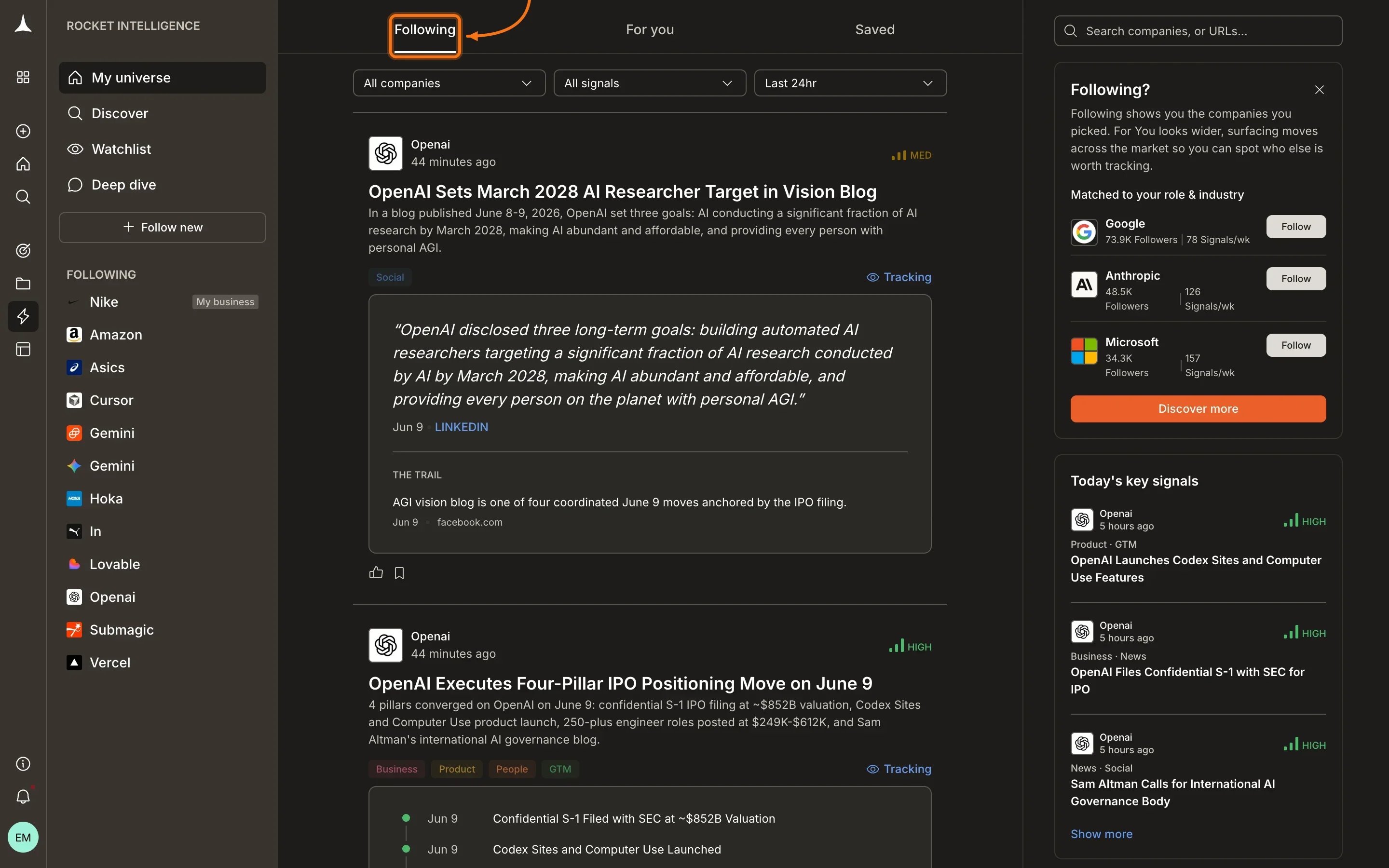Screen dimensions: 1389x868
Task: Click the Cursor logo in Following list
Action: click(74, 400)
